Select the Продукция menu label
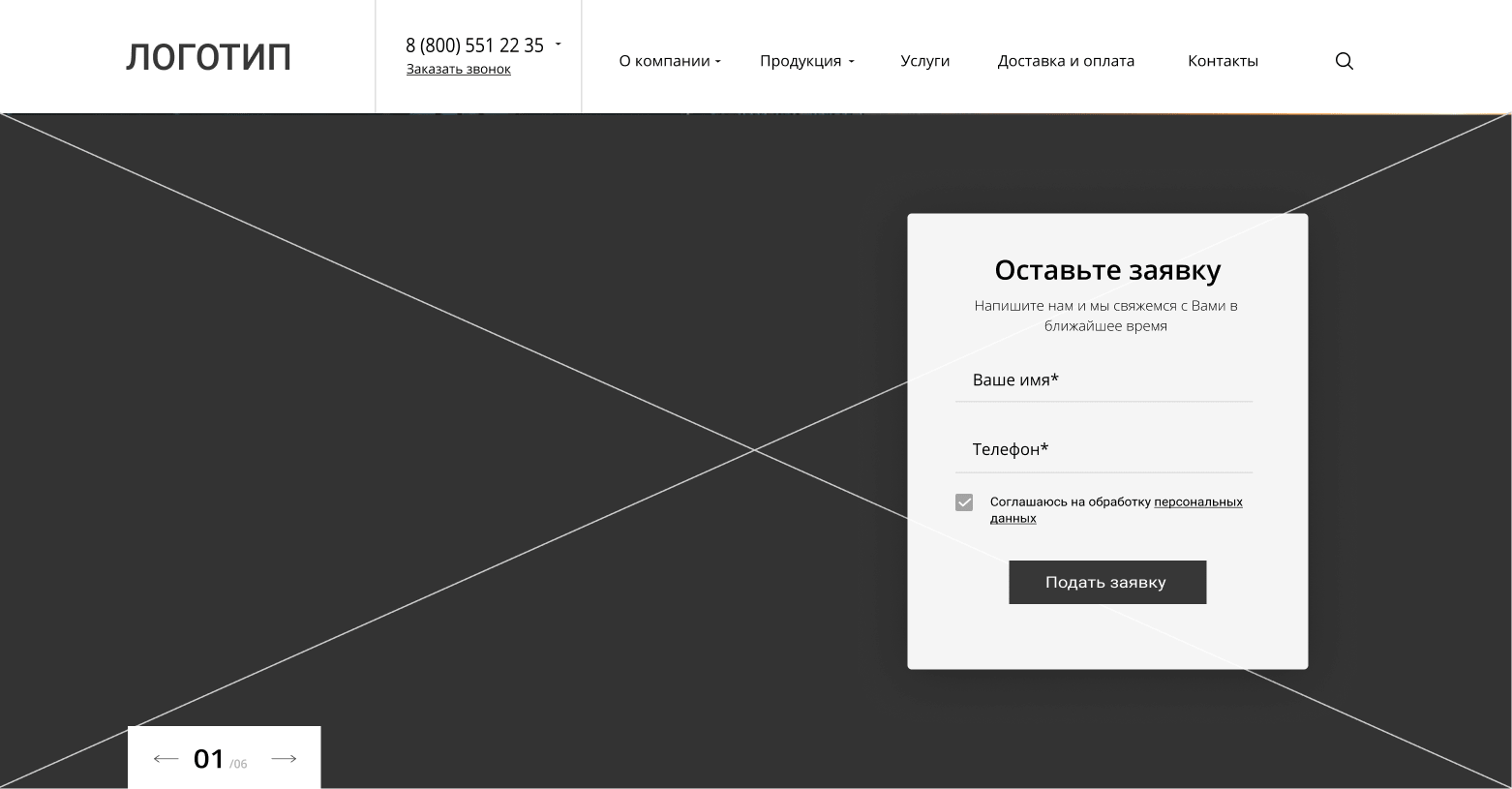Screen dimensions: 1512x789 point(800,61)
